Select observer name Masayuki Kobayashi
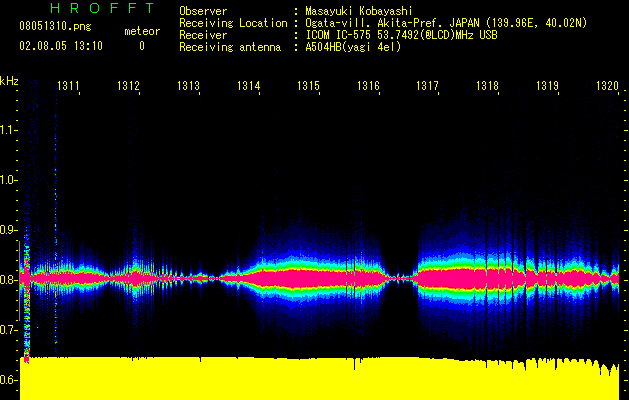This screenshot has width=629, height=400. tap(359, 11)
